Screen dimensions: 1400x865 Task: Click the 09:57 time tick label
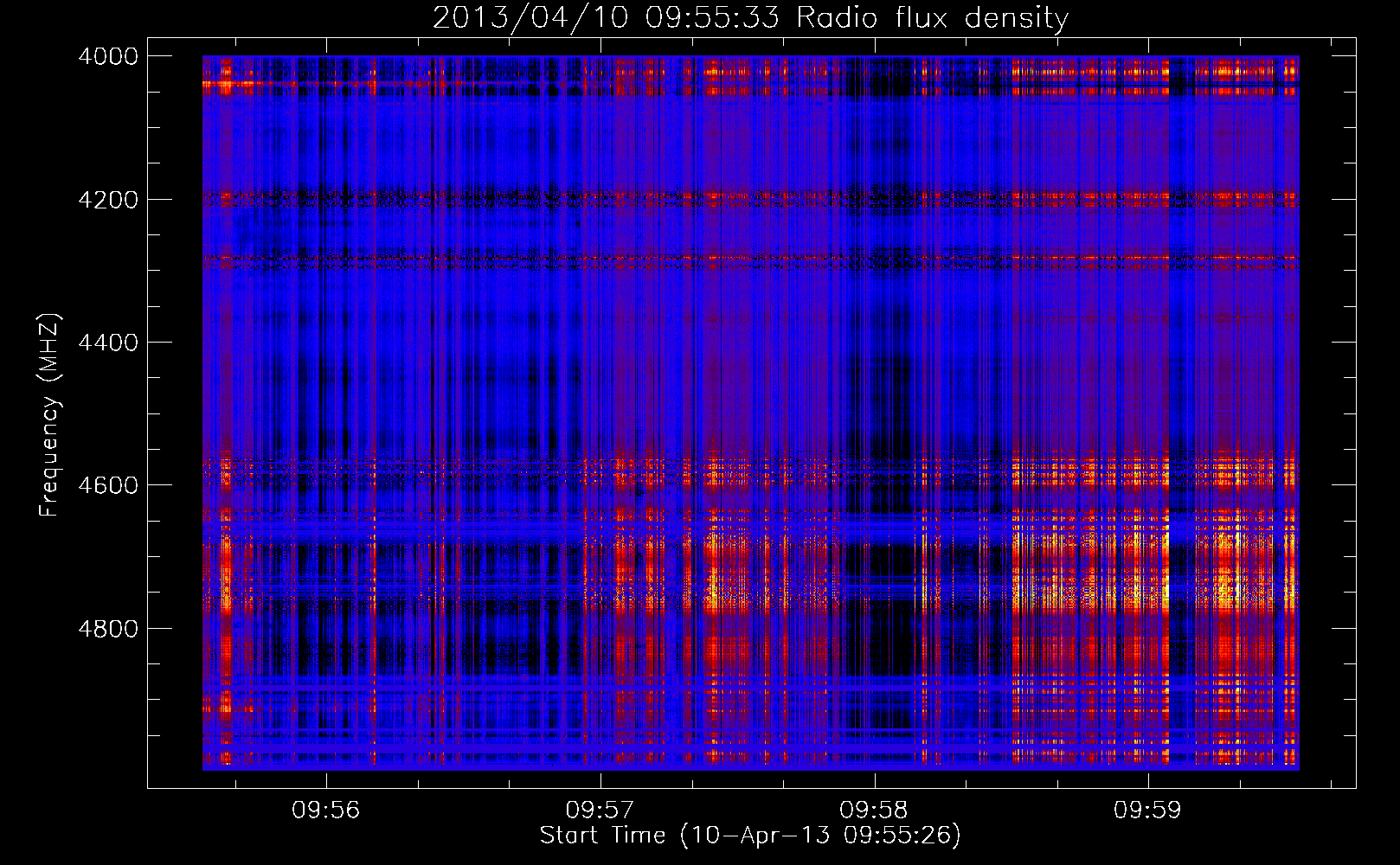(x=600, y=810)
